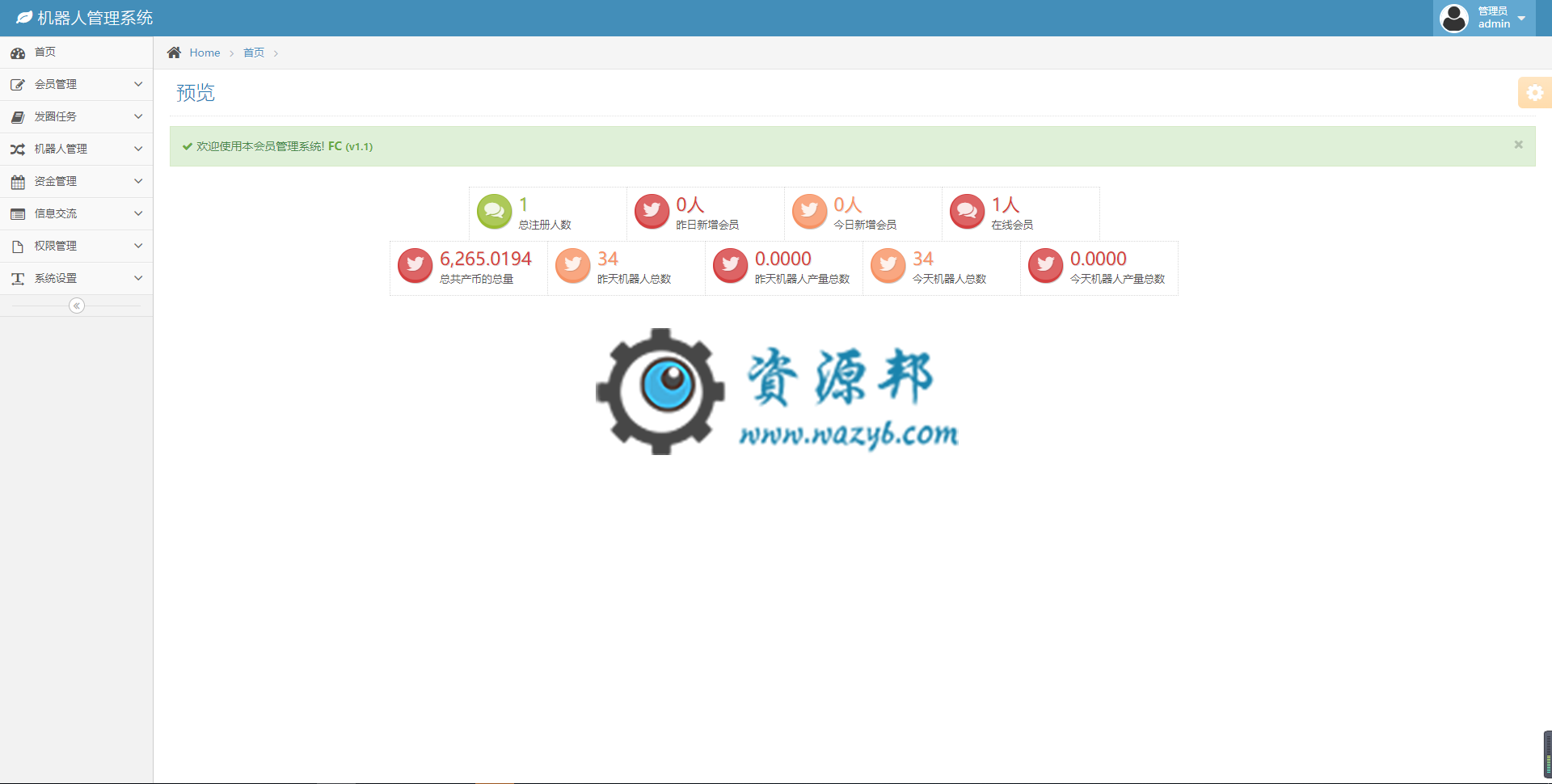Select the 资金管理 menu label
The image size is (1552, 784).
coord(56,181)
